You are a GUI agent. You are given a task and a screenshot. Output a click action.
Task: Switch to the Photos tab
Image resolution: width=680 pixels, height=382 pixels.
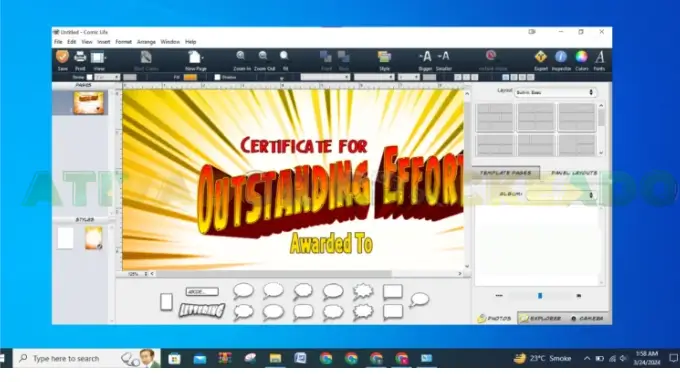(x=494, y=319)
